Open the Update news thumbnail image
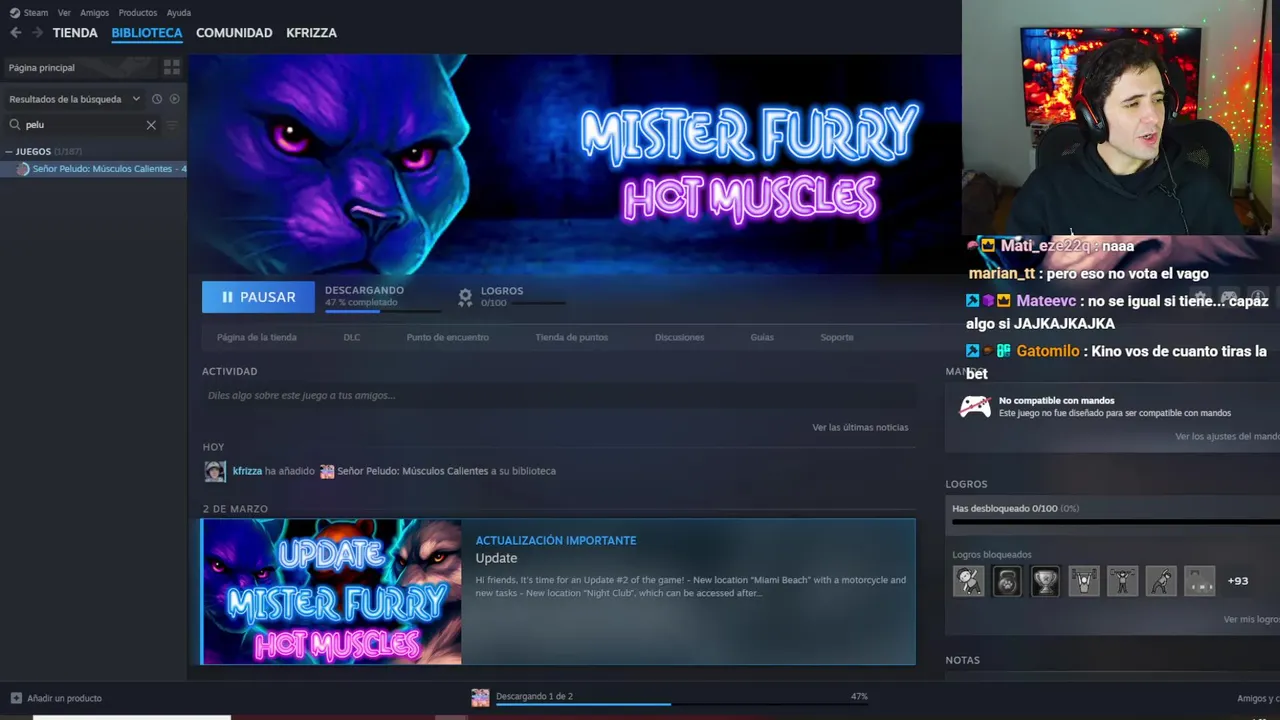Viewport: 1280px width, 720px height. tap(331, 591)
